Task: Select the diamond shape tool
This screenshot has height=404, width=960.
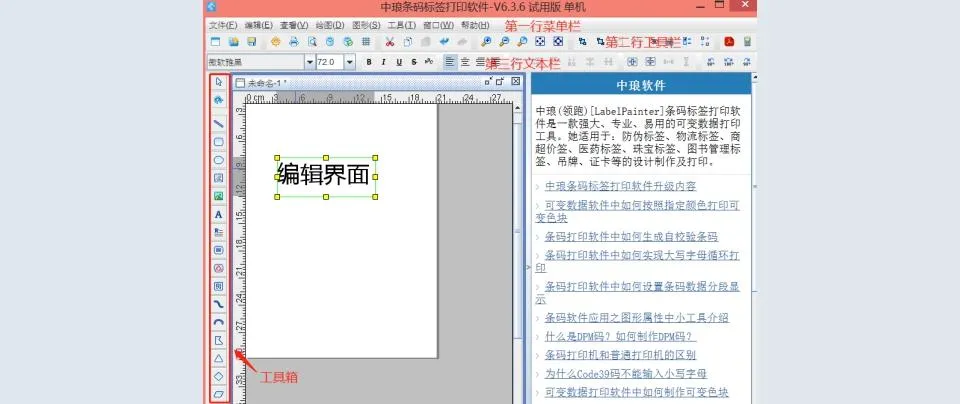Action: 219,376
